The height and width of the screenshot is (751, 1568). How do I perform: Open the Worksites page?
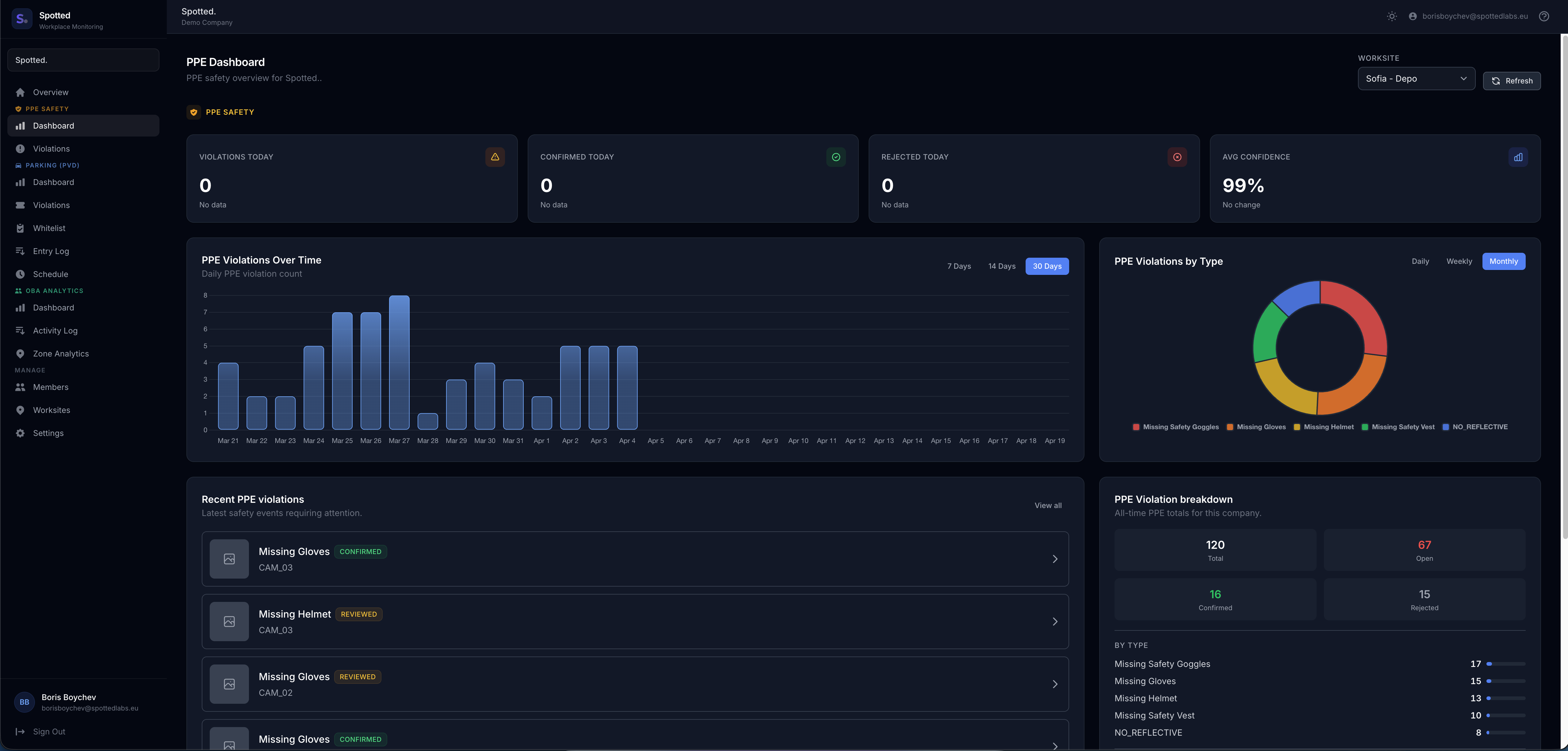[x=51, y=410]
